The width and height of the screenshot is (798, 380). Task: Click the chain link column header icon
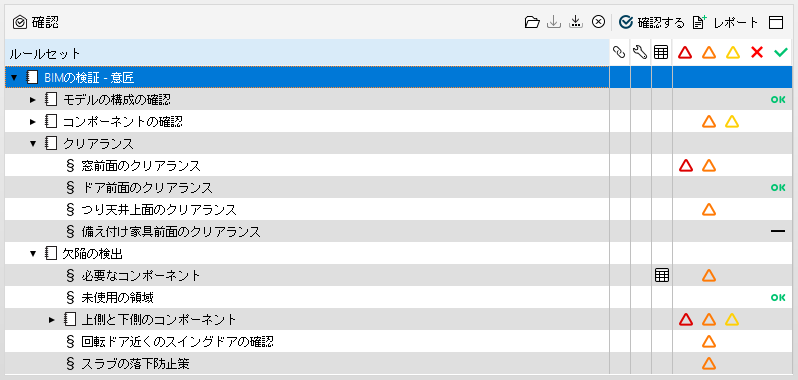tap(619, 52)
